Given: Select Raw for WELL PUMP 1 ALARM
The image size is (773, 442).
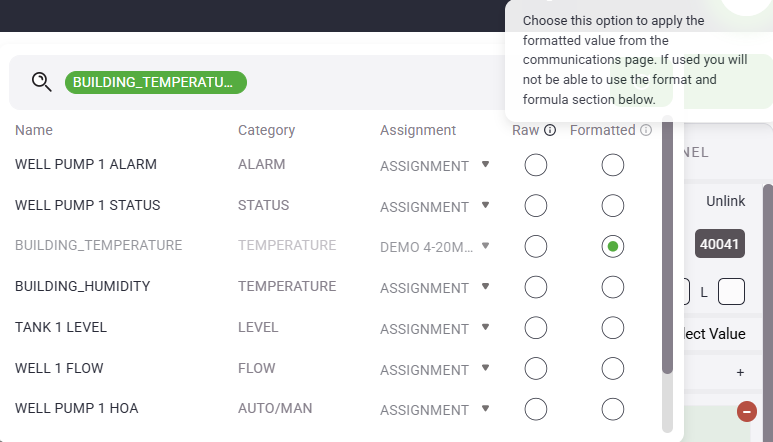Looking at the screenshot, I should pos(536,165).
